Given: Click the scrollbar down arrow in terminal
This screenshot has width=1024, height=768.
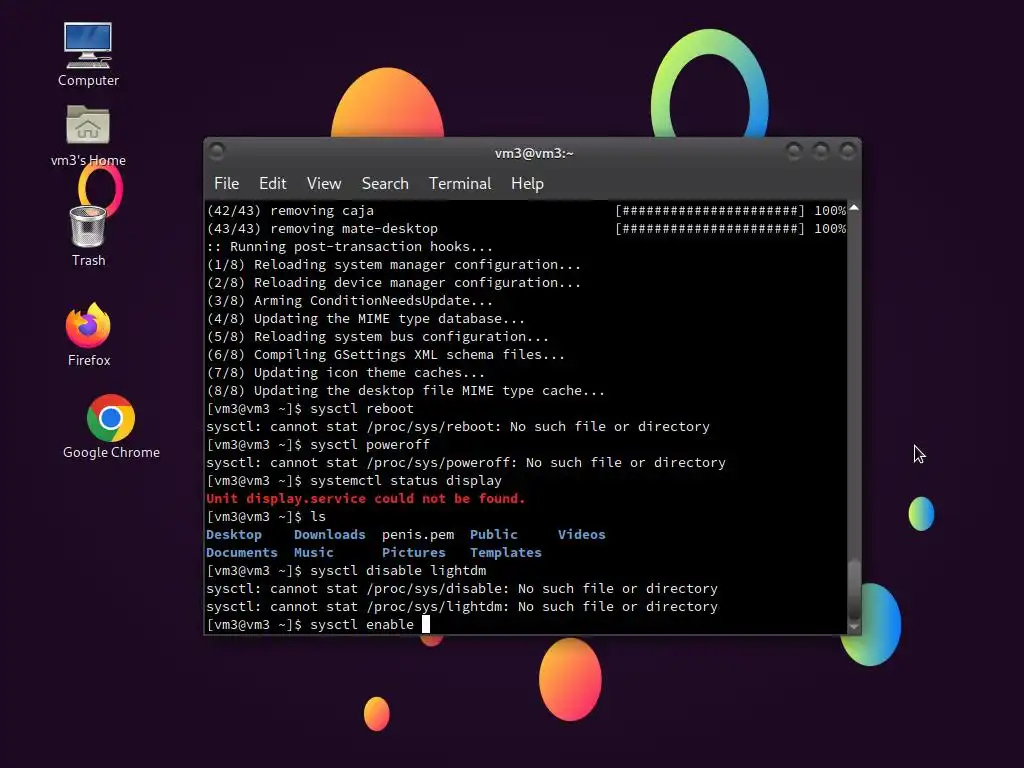Looking at the screenshot, I should (854, 626).
